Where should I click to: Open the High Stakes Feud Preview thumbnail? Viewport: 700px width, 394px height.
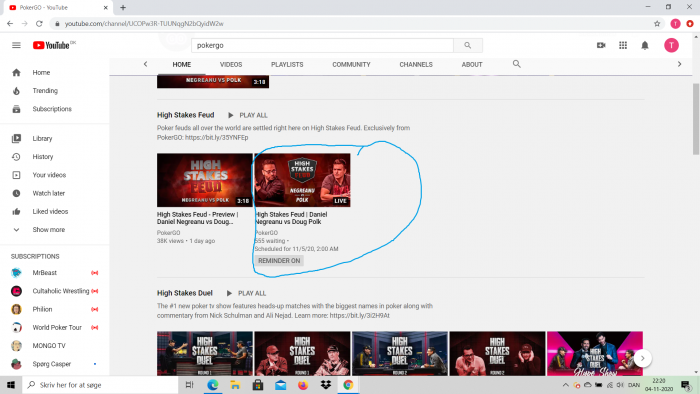[x=204, y=180]
